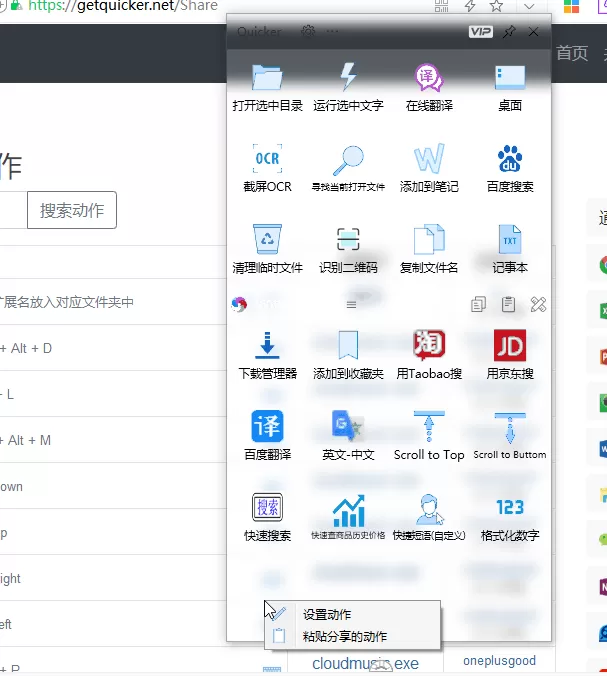Click the VIP badge in Quicker header
Screen dimensions: 607x676
(481, 31)
